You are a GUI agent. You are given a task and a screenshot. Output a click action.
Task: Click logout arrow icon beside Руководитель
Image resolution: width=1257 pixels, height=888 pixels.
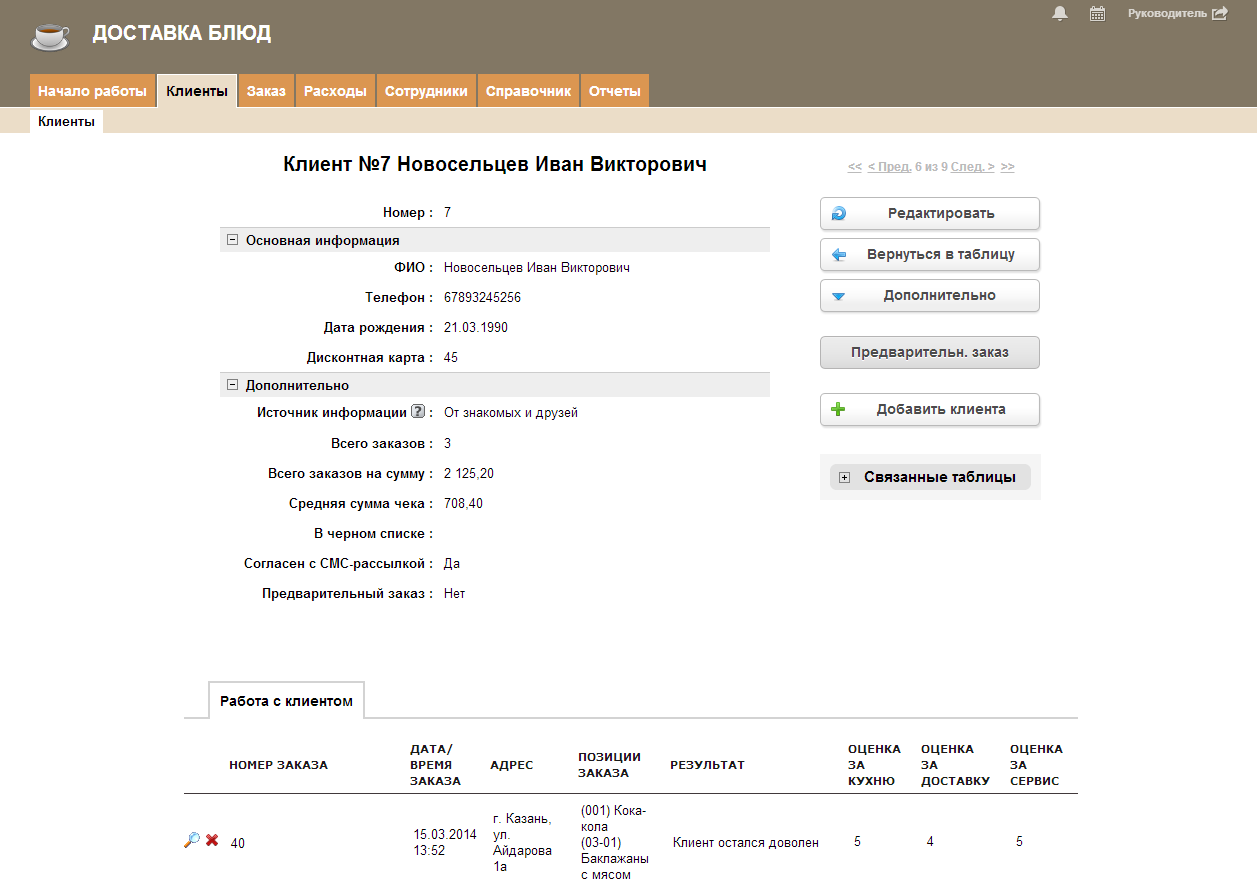coord(1219,14)
